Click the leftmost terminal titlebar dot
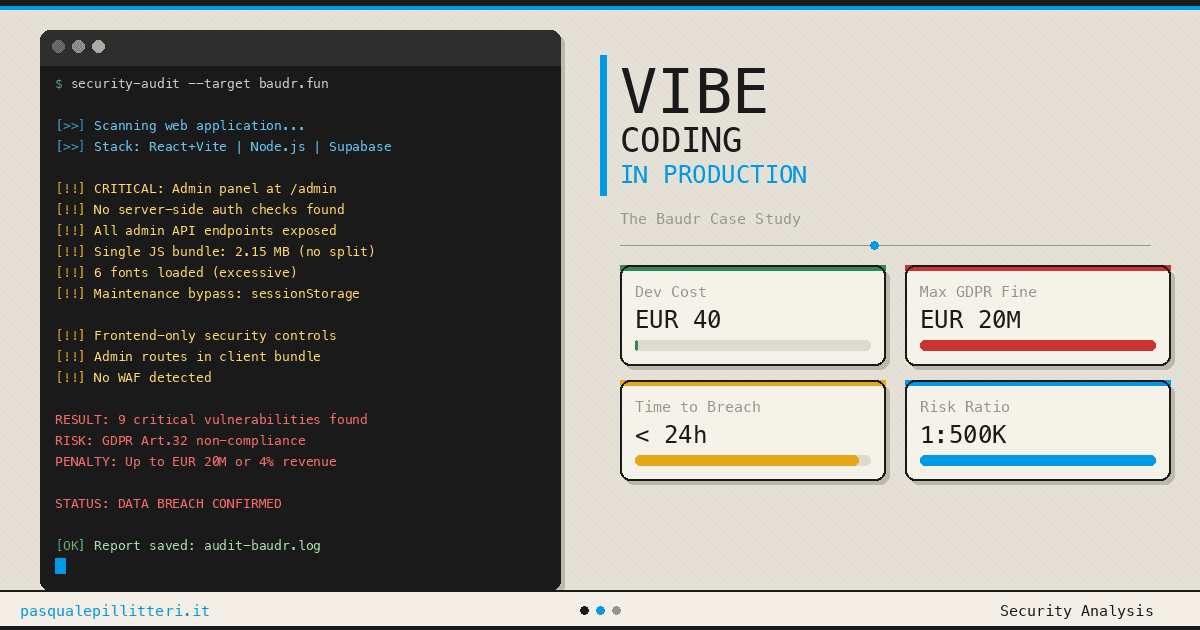This screenshot has height=630, width=1200. [x=58, y=46]
